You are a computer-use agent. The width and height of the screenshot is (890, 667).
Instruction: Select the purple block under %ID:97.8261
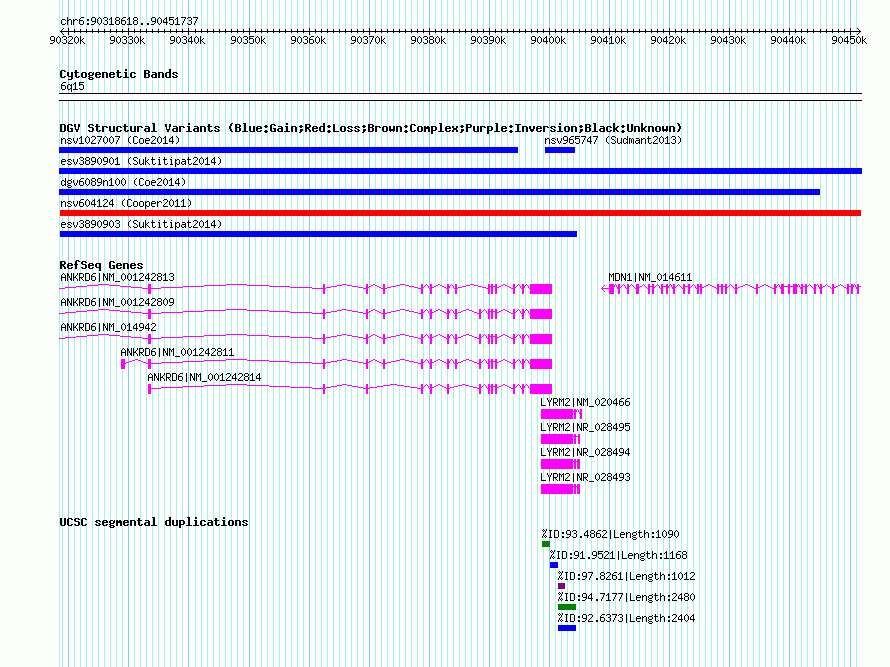click(561, 586)
